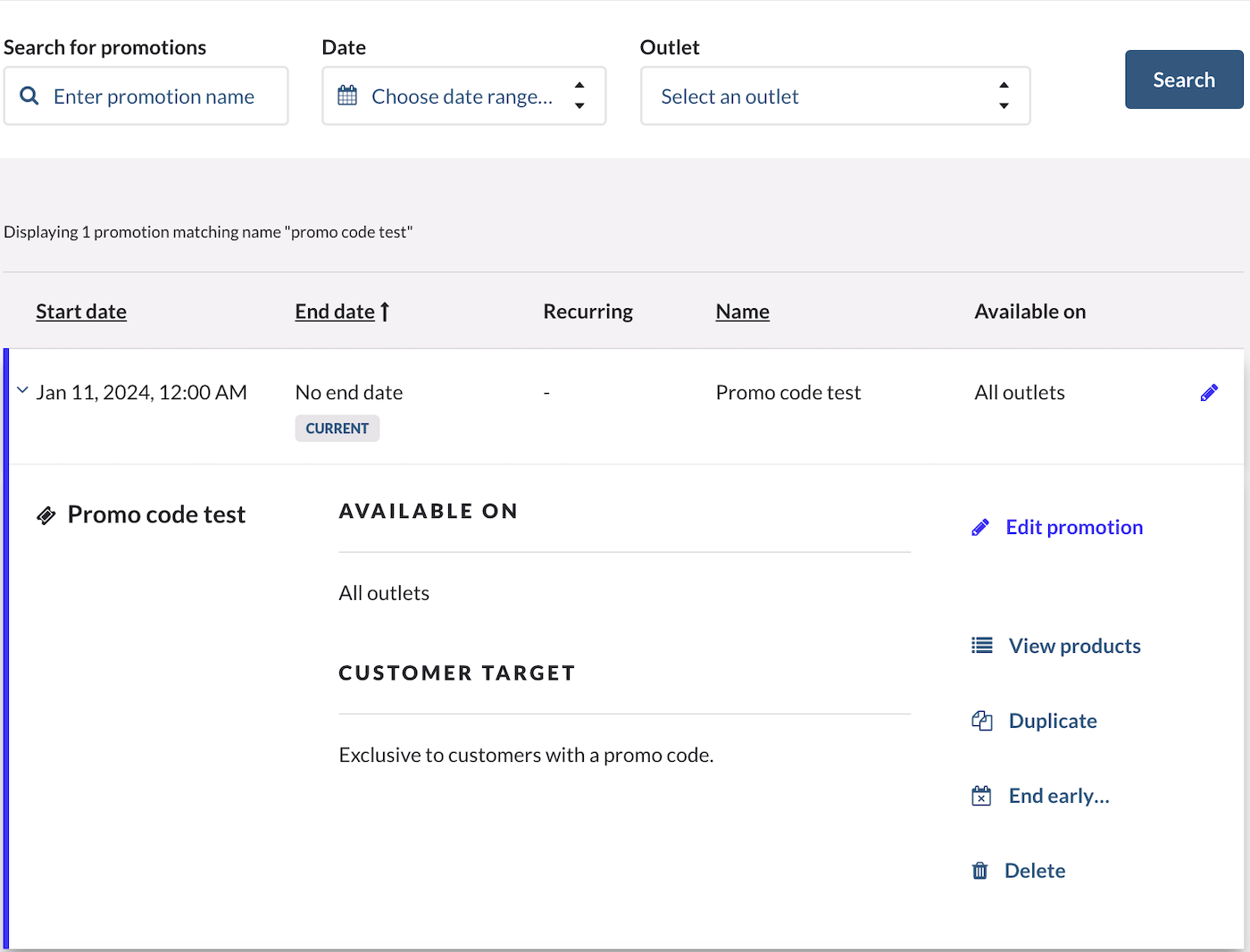Sort the list by the Name column
The image size is (1250, 952).
pyautogui.click(x=742, y=312)
